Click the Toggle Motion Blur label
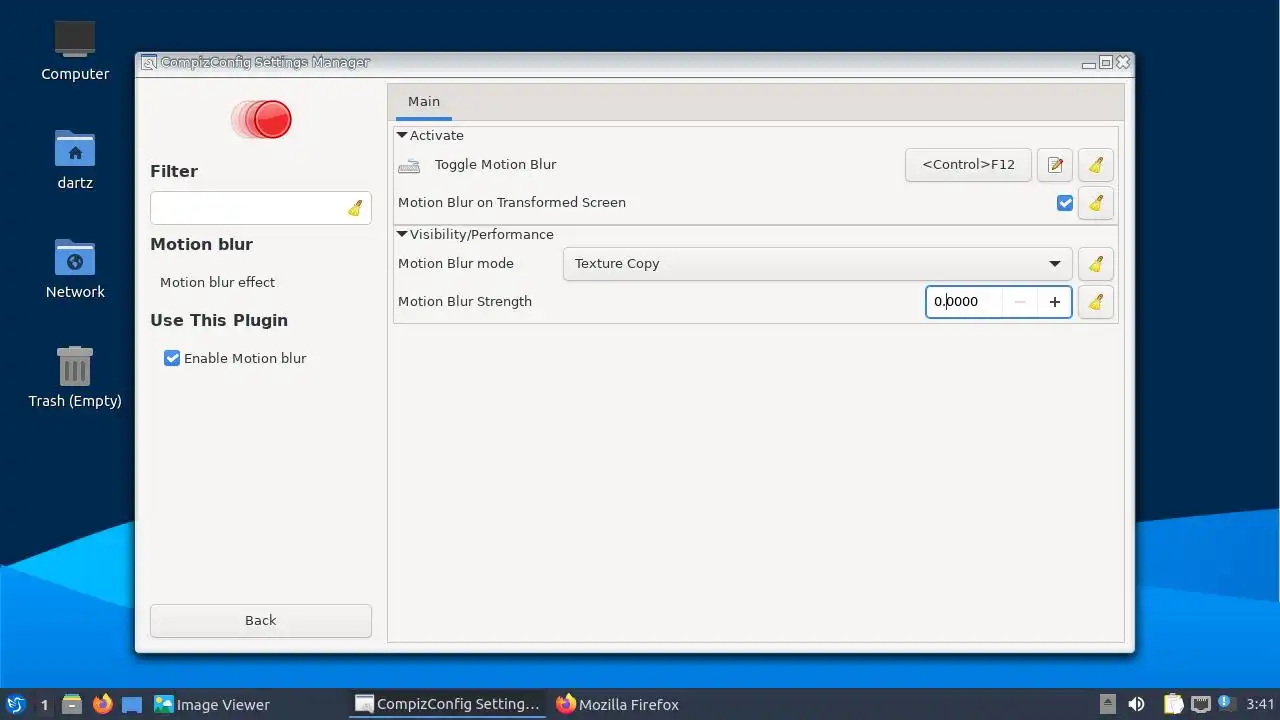Image resolution: width=1280 pixels, height=720 pixels. tap(495, 164)
